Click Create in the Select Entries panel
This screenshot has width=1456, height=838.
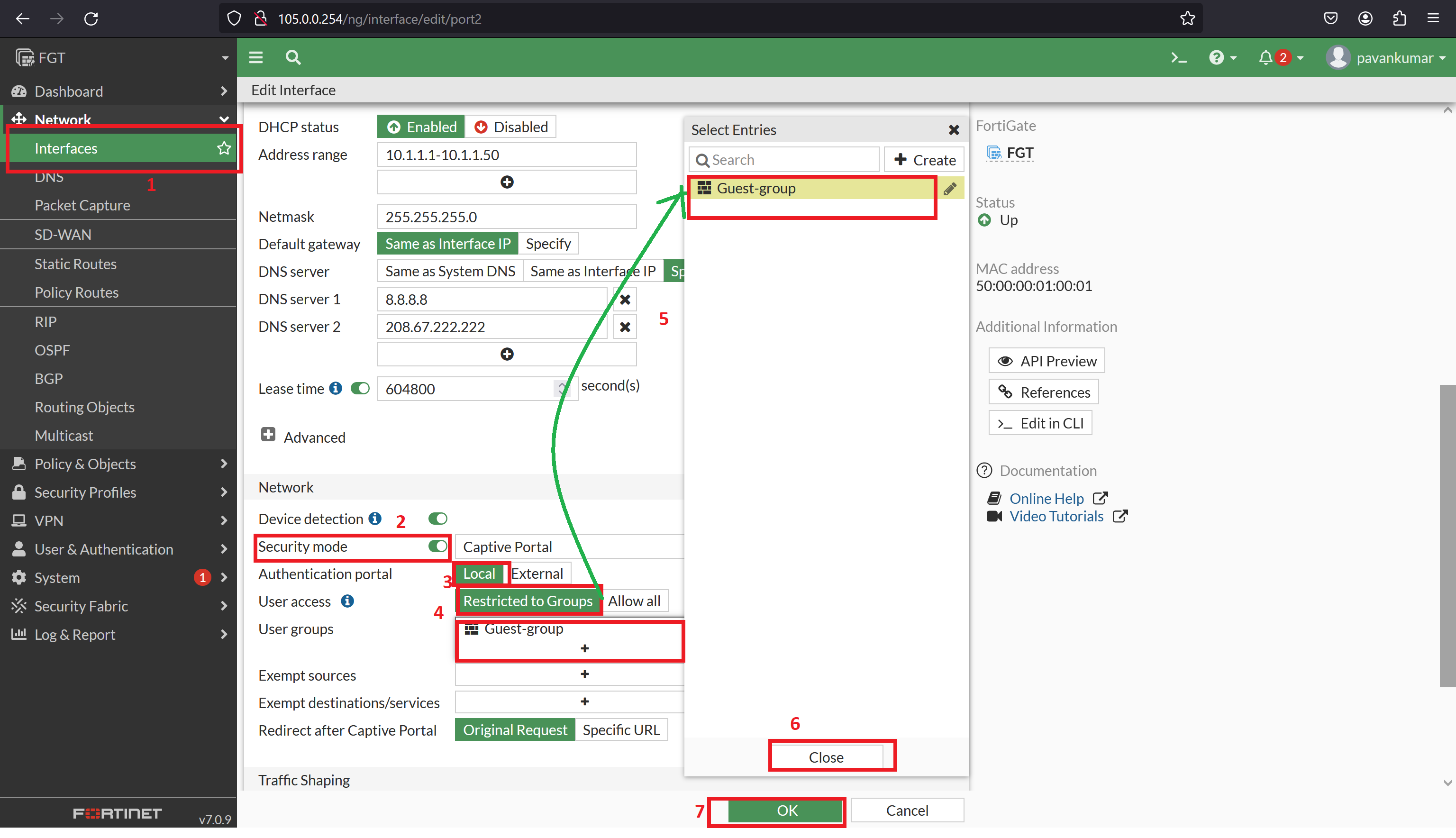[924, 159]
